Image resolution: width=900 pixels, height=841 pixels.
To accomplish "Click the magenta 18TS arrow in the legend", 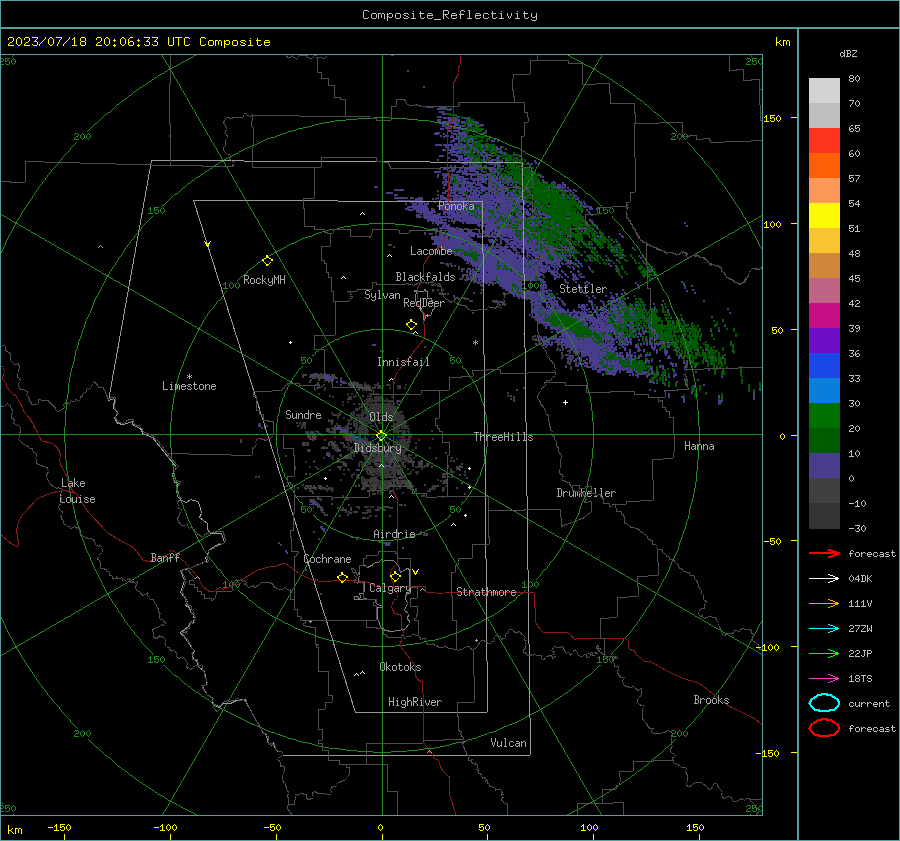I will (x=824, y=679).
